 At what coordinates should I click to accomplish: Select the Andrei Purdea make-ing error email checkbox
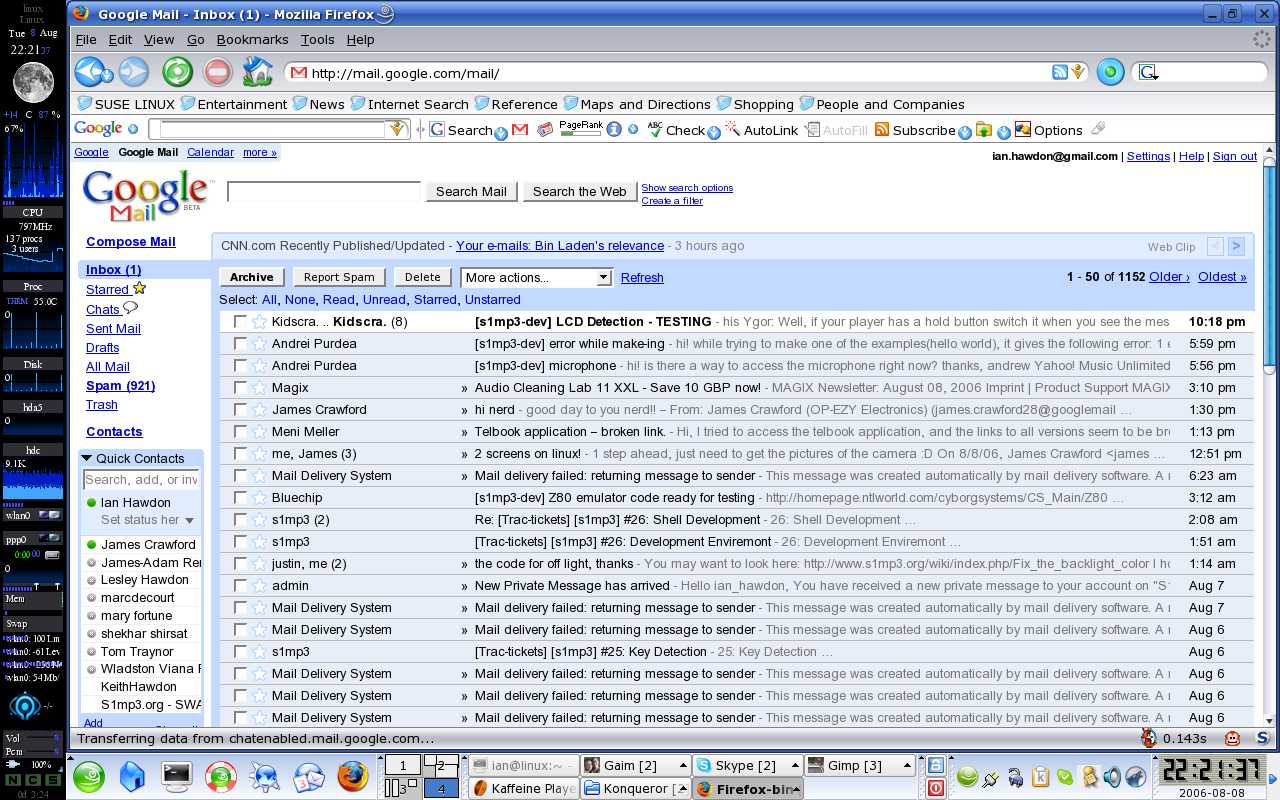[240, 344]
